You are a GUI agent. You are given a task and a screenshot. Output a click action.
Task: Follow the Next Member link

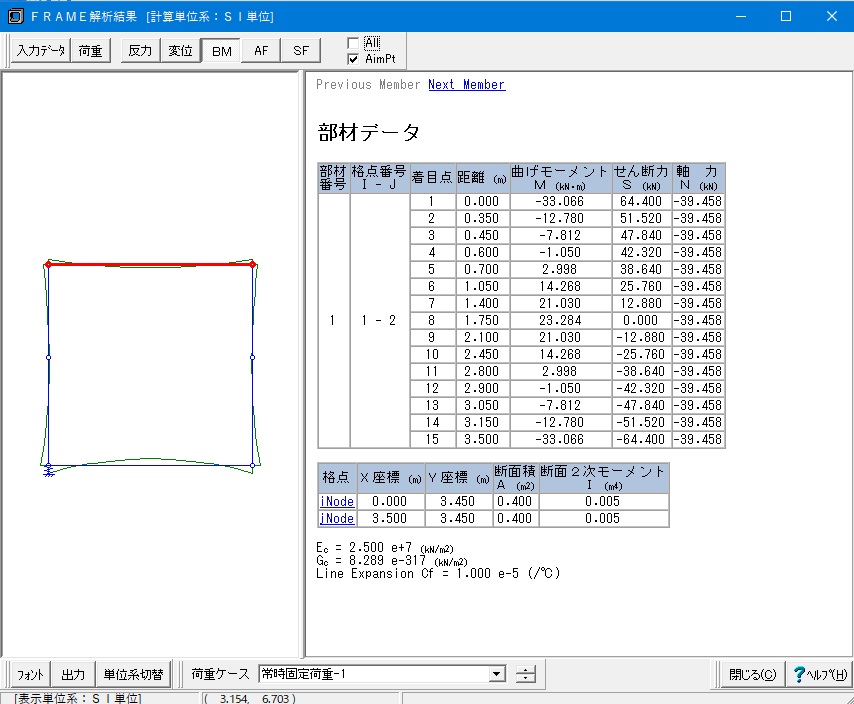[x=466, y=85]
